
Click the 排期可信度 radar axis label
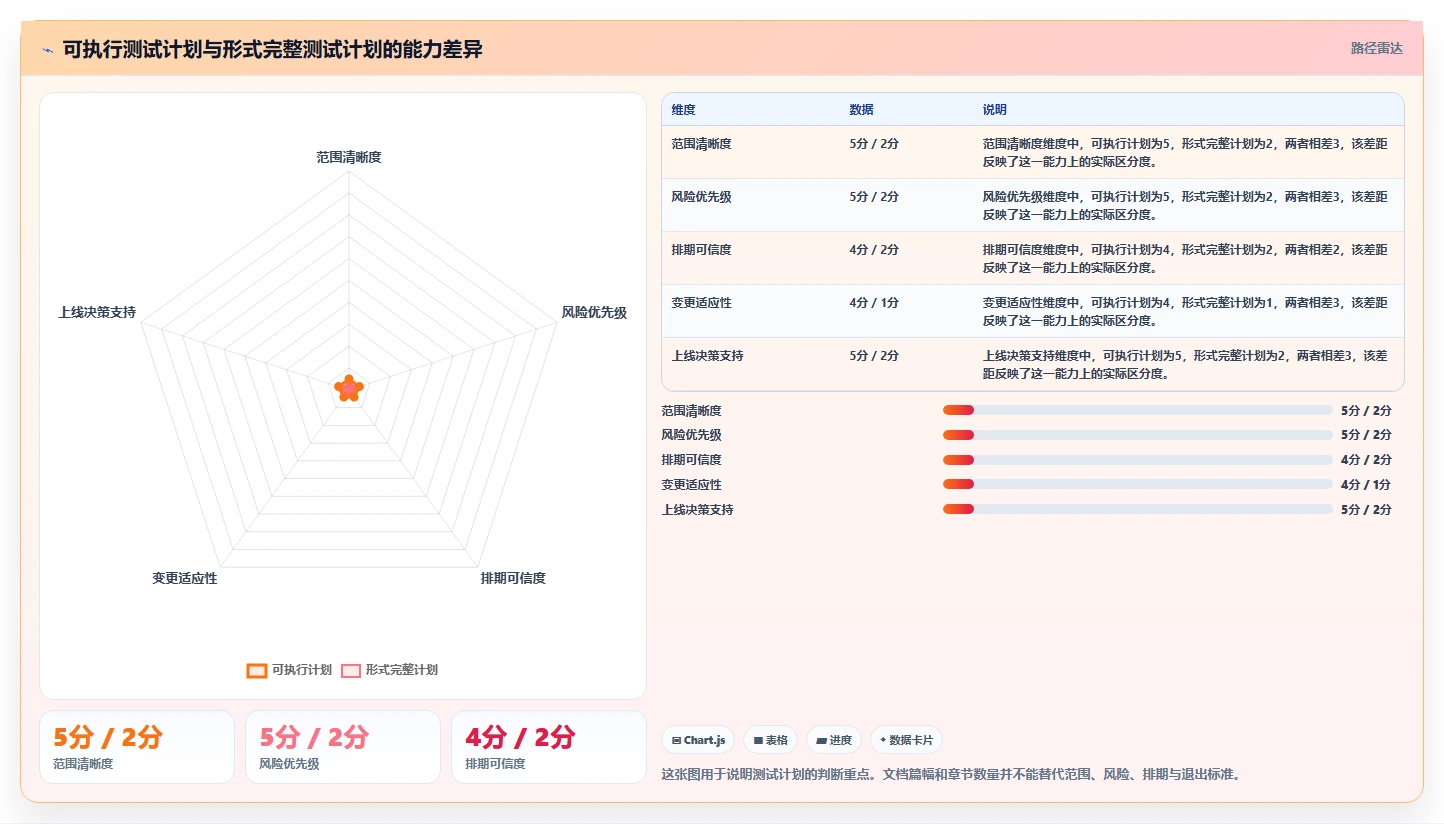(513, 579)
